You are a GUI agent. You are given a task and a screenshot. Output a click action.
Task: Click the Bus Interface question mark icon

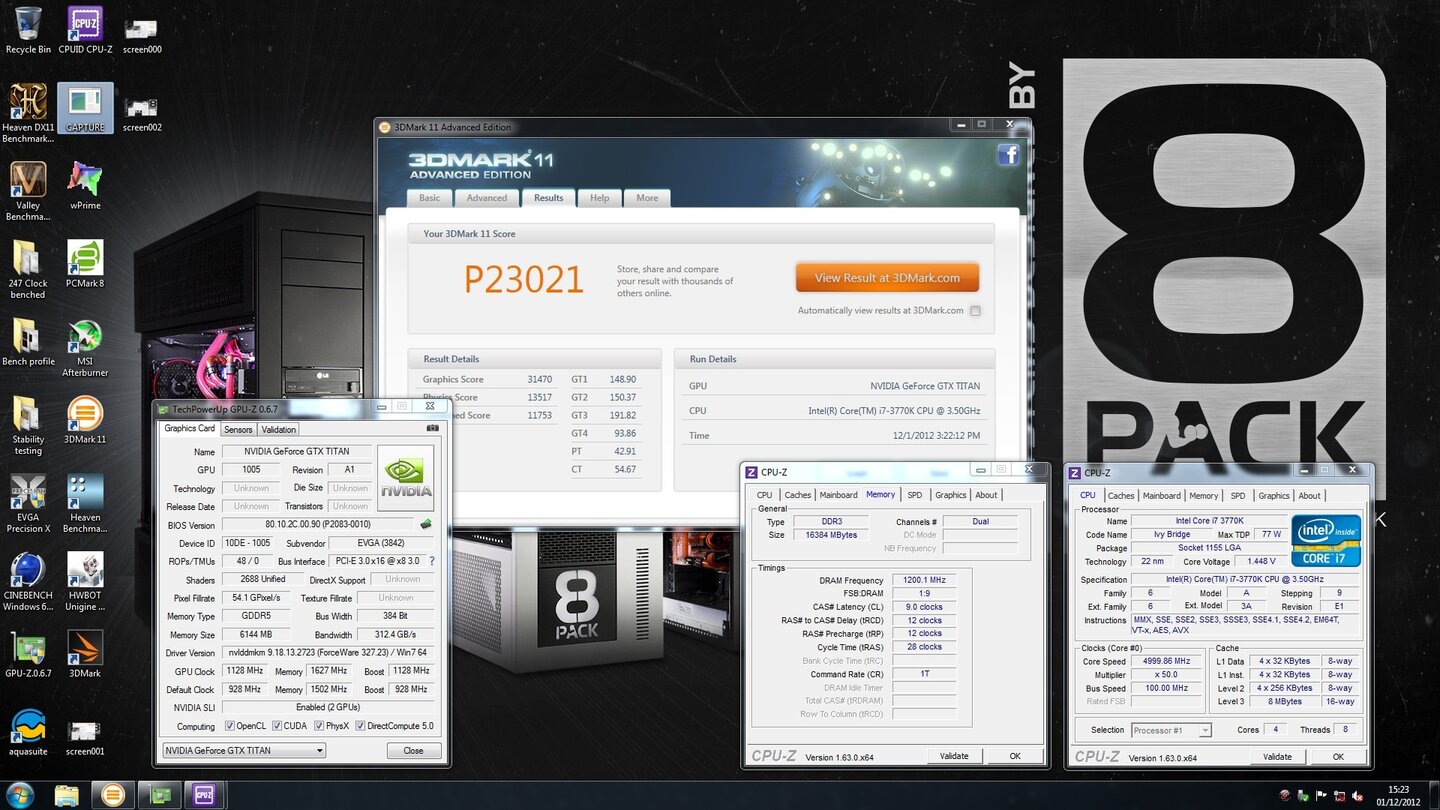point(432,561)
